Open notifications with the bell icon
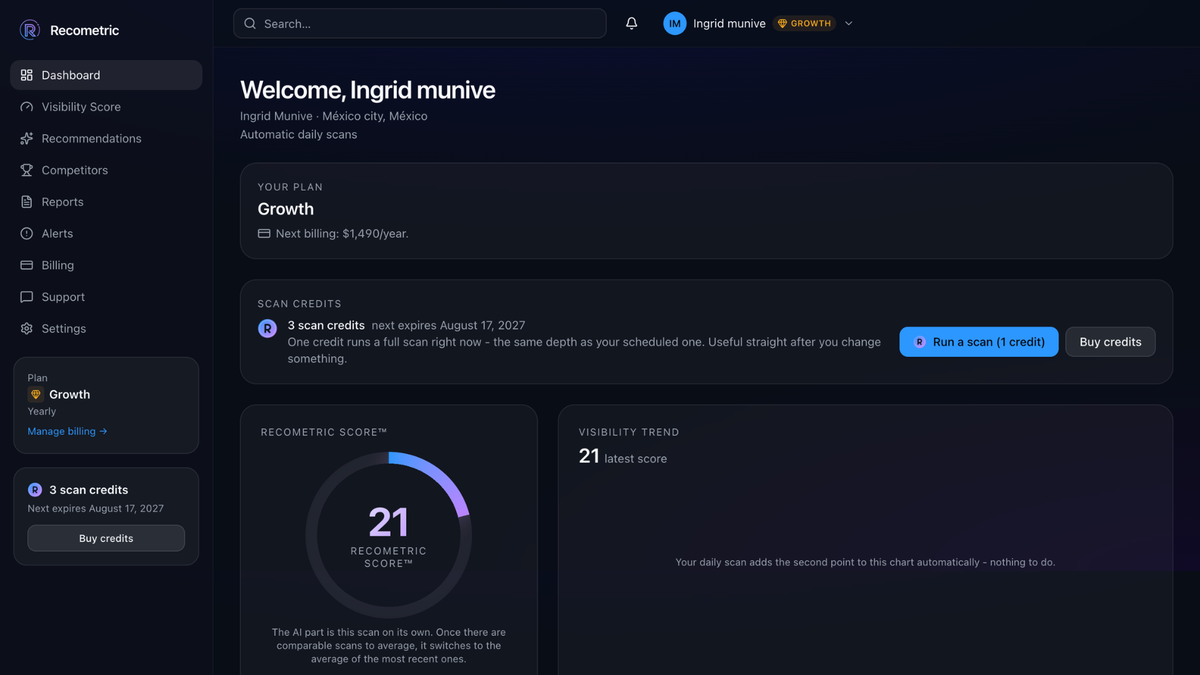1200x675 pixels. pos(632,23)
